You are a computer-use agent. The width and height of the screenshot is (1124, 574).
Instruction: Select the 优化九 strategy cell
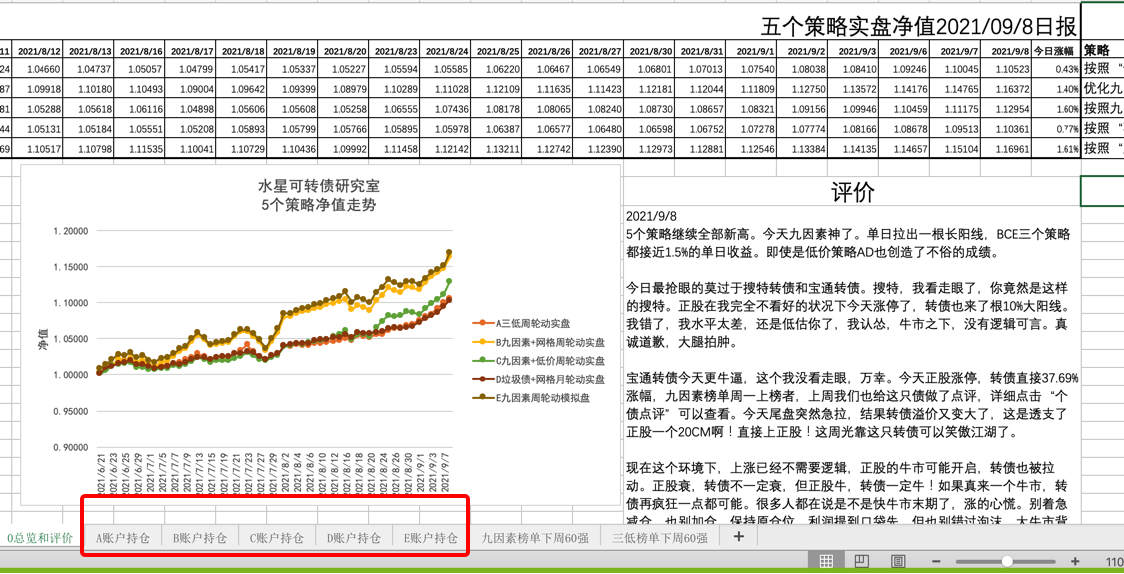point(1102,89)
